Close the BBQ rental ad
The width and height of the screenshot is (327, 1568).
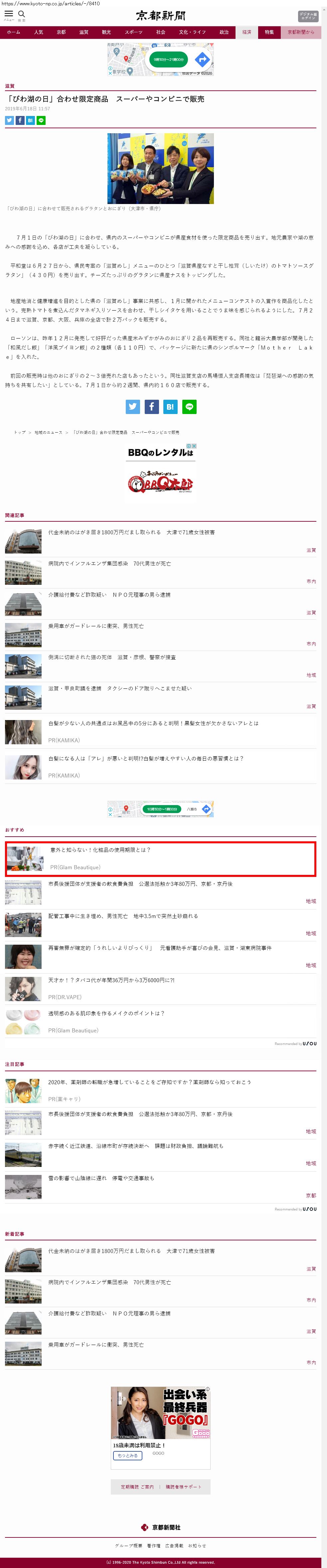click(x=194, y=446)
